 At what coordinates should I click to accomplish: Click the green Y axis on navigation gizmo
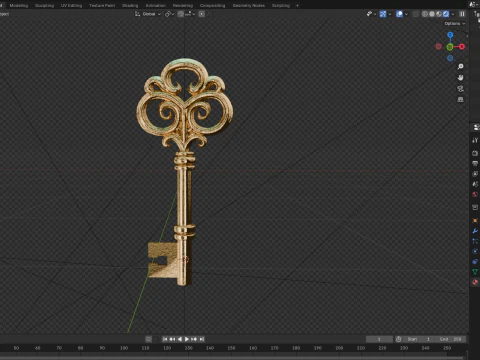pyautogui.click(x=450, y=47)
